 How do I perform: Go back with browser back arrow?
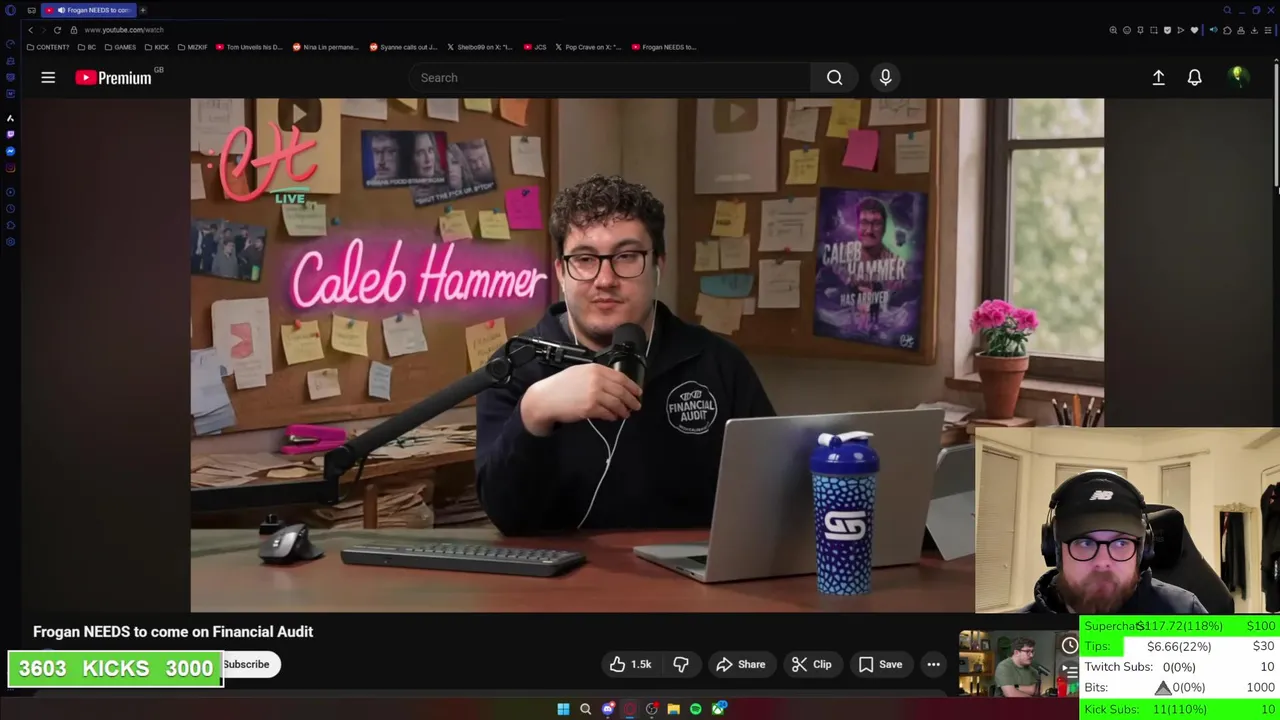point(30,30)
